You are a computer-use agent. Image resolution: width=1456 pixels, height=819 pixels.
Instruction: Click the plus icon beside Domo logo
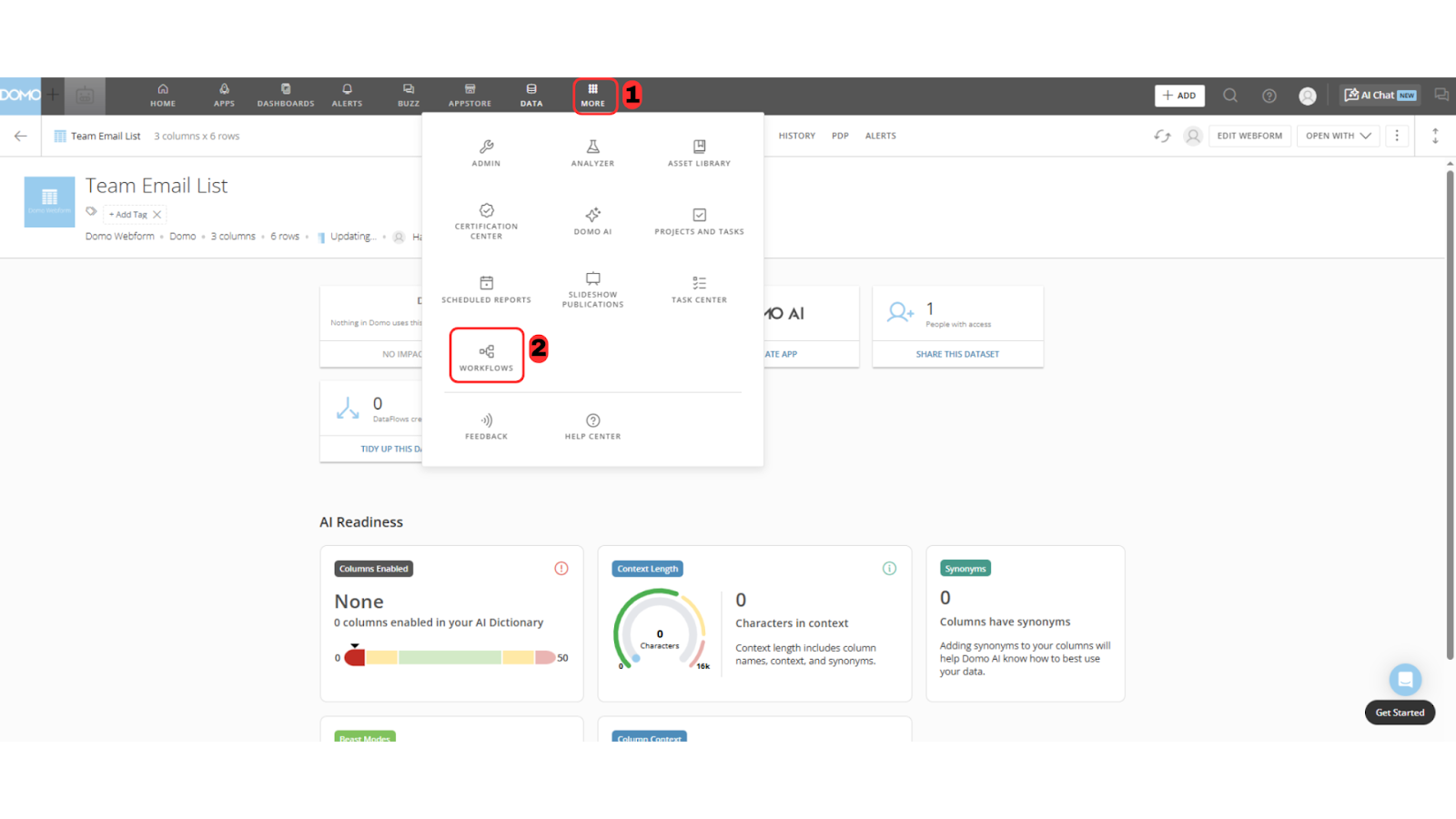point(53,95)
